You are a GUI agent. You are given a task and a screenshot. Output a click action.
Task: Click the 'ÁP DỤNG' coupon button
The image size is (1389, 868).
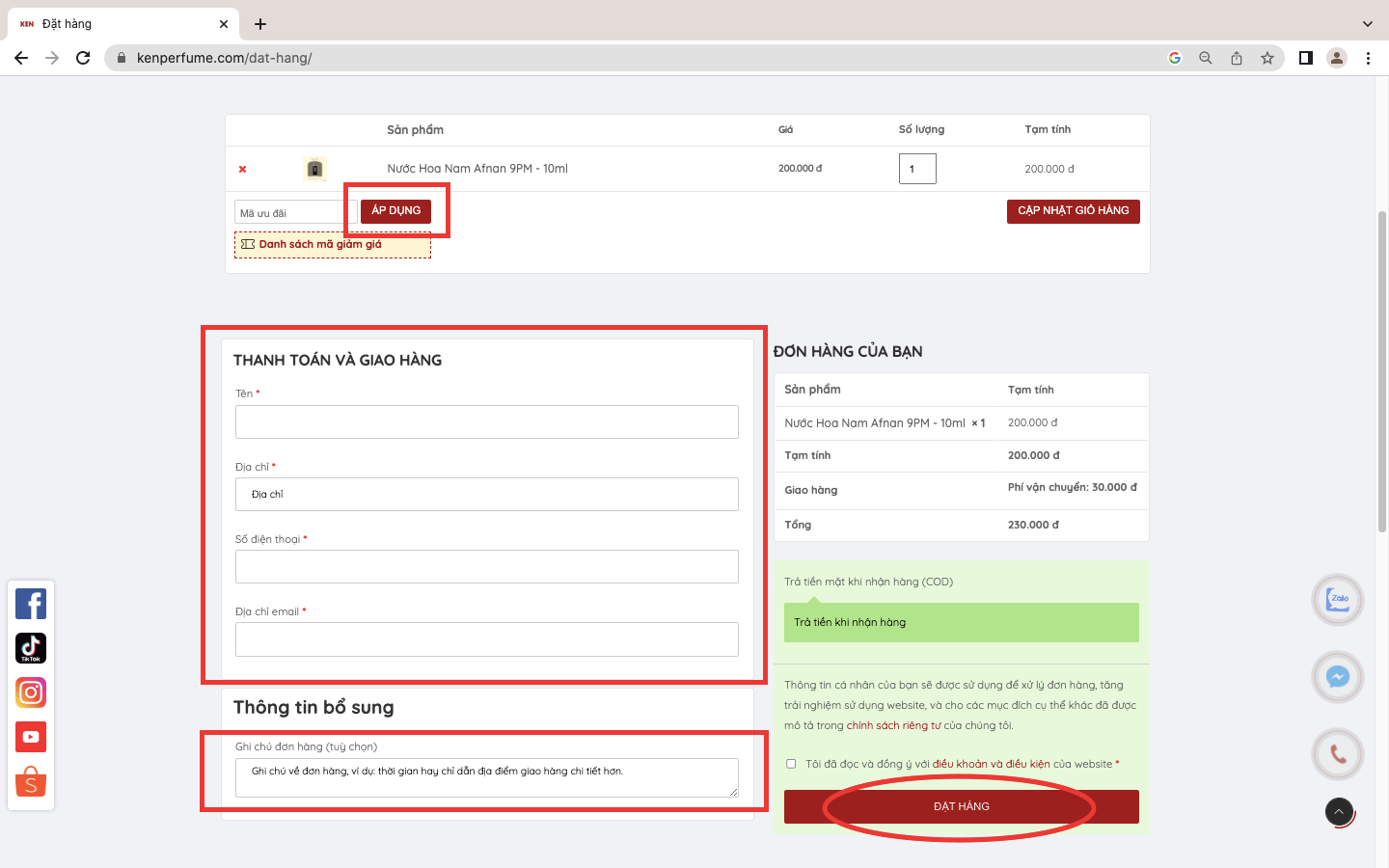(395, 211)
